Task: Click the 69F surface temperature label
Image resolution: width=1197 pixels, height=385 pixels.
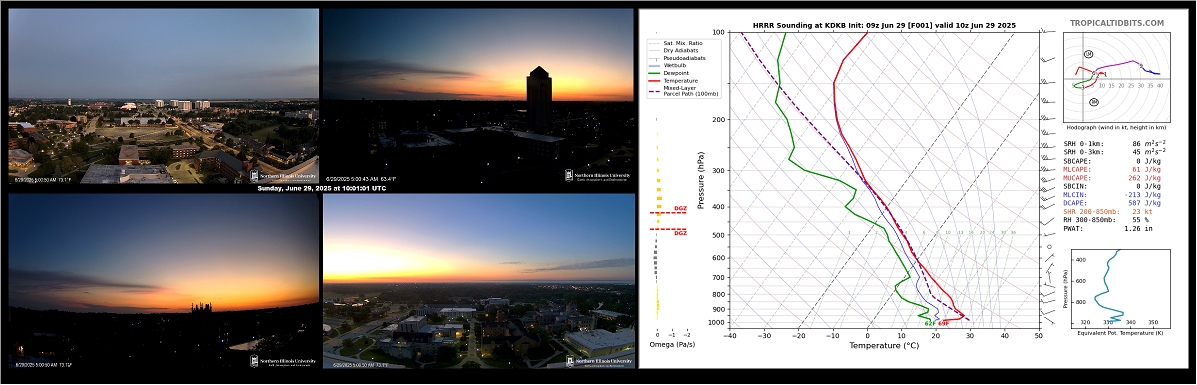Action: pyautogui.click(x=944, y=324)
